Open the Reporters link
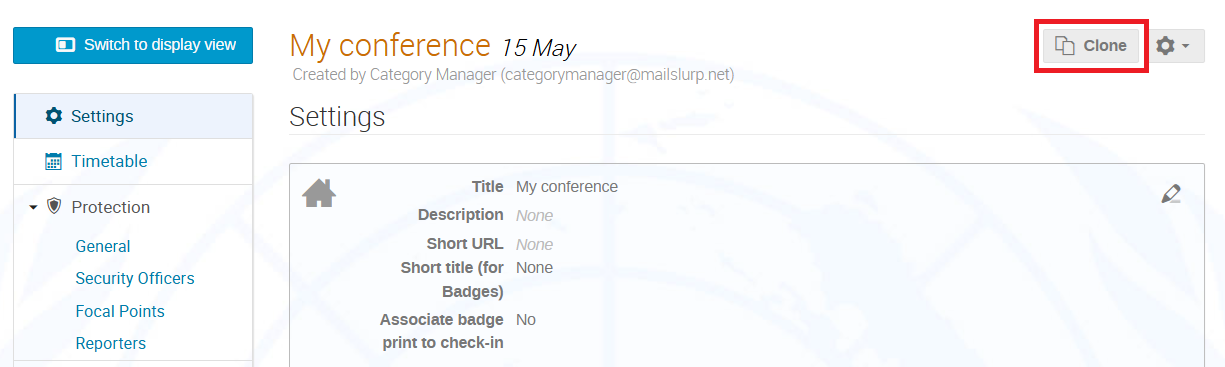This screenshot has height=367, width=1225. [111, 343]
